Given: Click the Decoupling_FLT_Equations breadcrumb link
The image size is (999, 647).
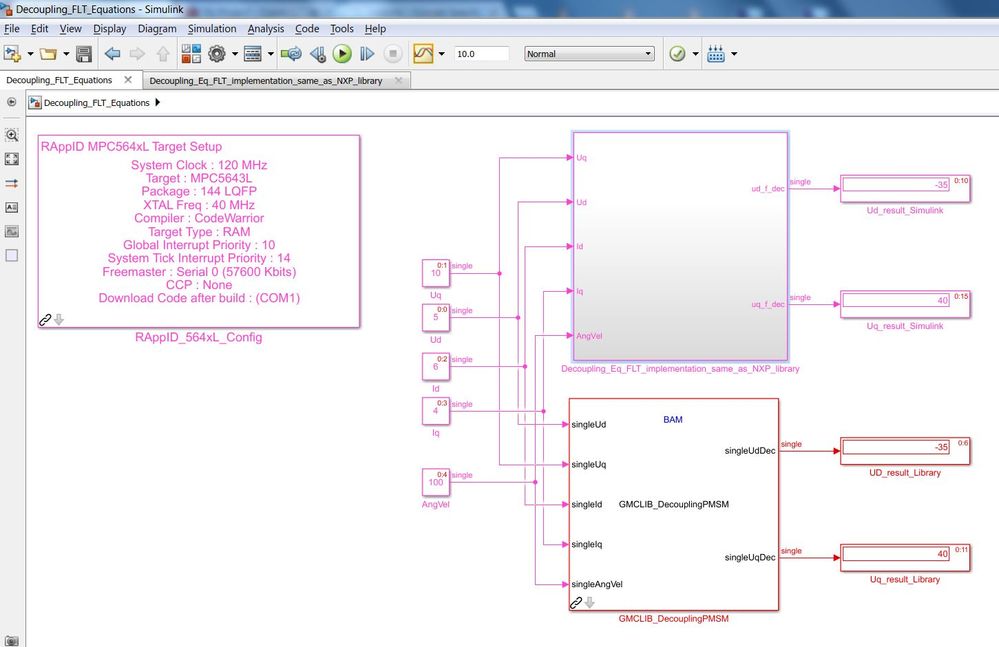Looking at the screenshot, I should click(96, 103).
